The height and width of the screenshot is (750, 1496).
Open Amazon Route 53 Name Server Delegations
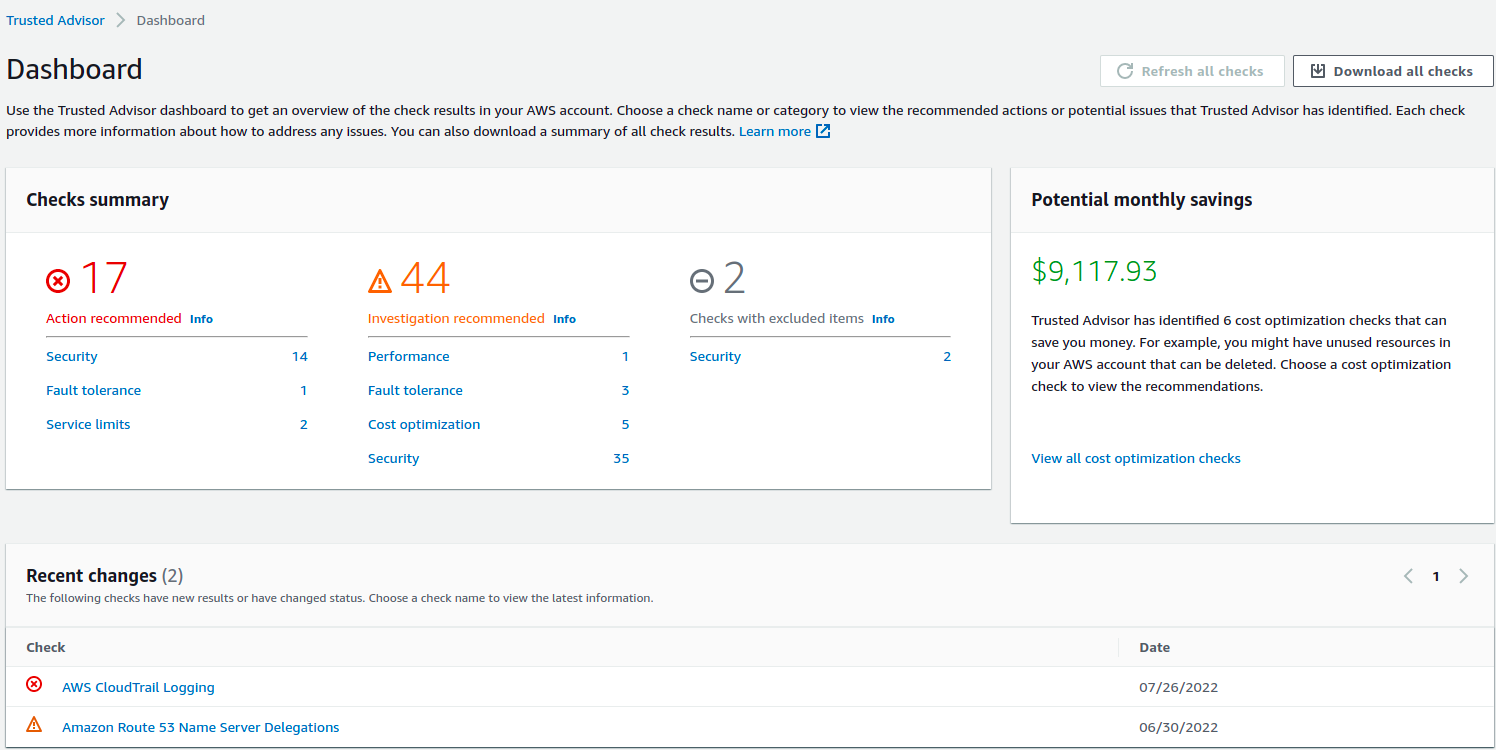200,728
